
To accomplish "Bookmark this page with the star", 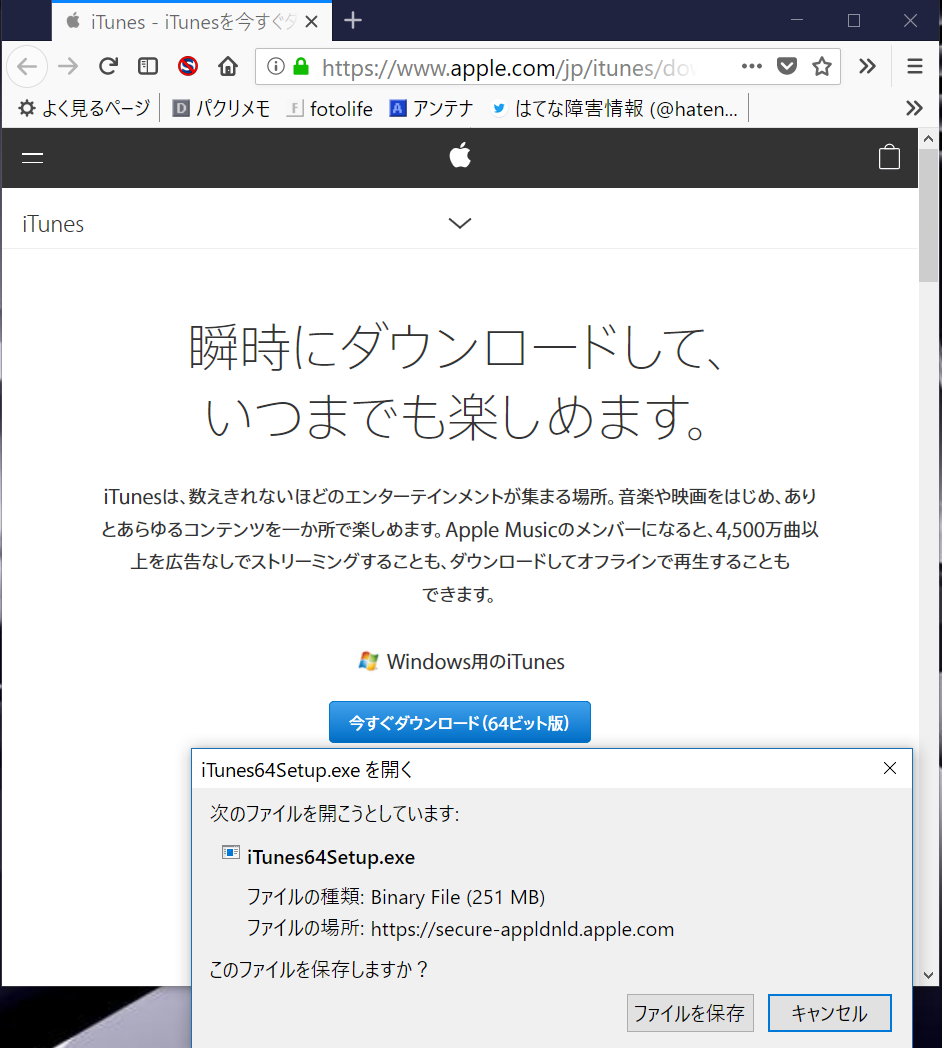I will point(822,66).
